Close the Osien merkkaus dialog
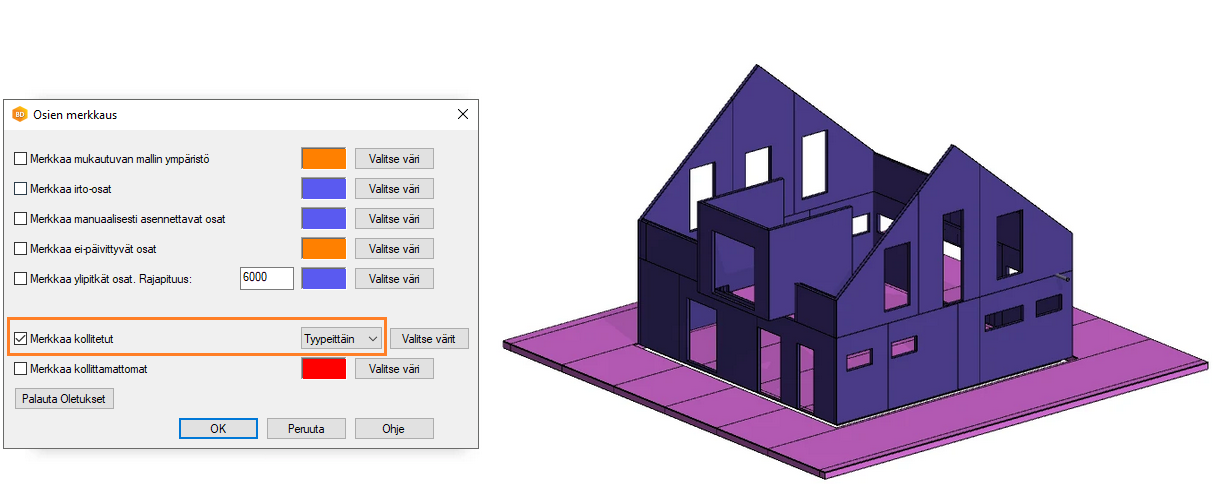Screen dimensions: 1220x484 point(463,114)
